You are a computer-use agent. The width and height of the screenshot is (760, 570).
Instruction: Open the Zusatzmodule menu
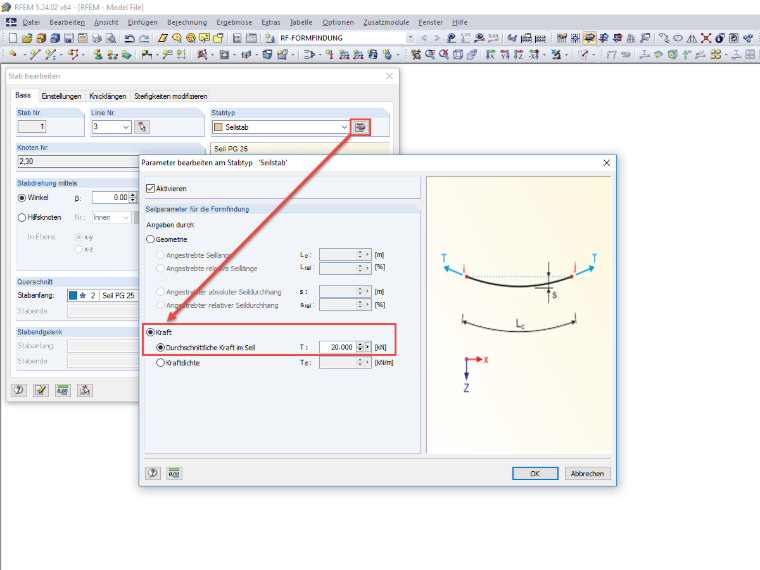[x=386, y=22]
